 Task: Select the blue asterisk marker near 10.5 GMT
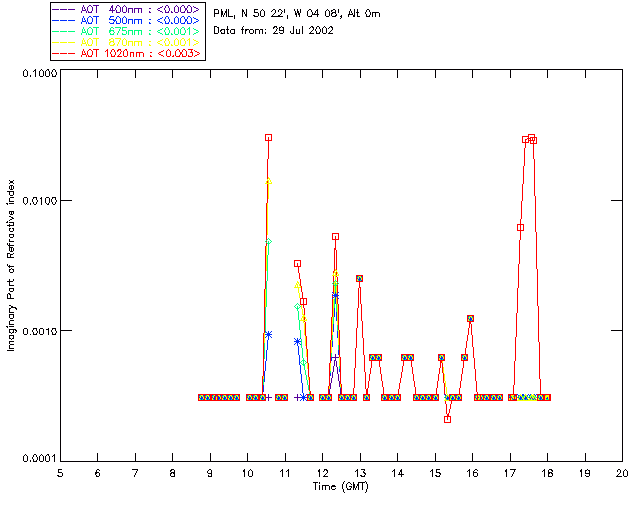(x=268, y=335)
